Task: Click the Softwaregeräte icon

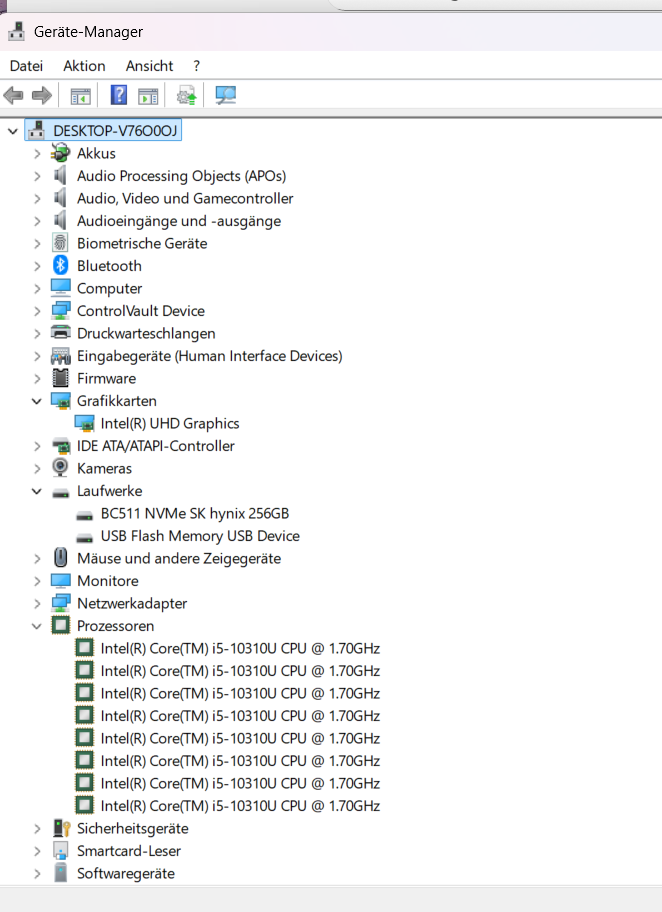Action: click(60, 873)
